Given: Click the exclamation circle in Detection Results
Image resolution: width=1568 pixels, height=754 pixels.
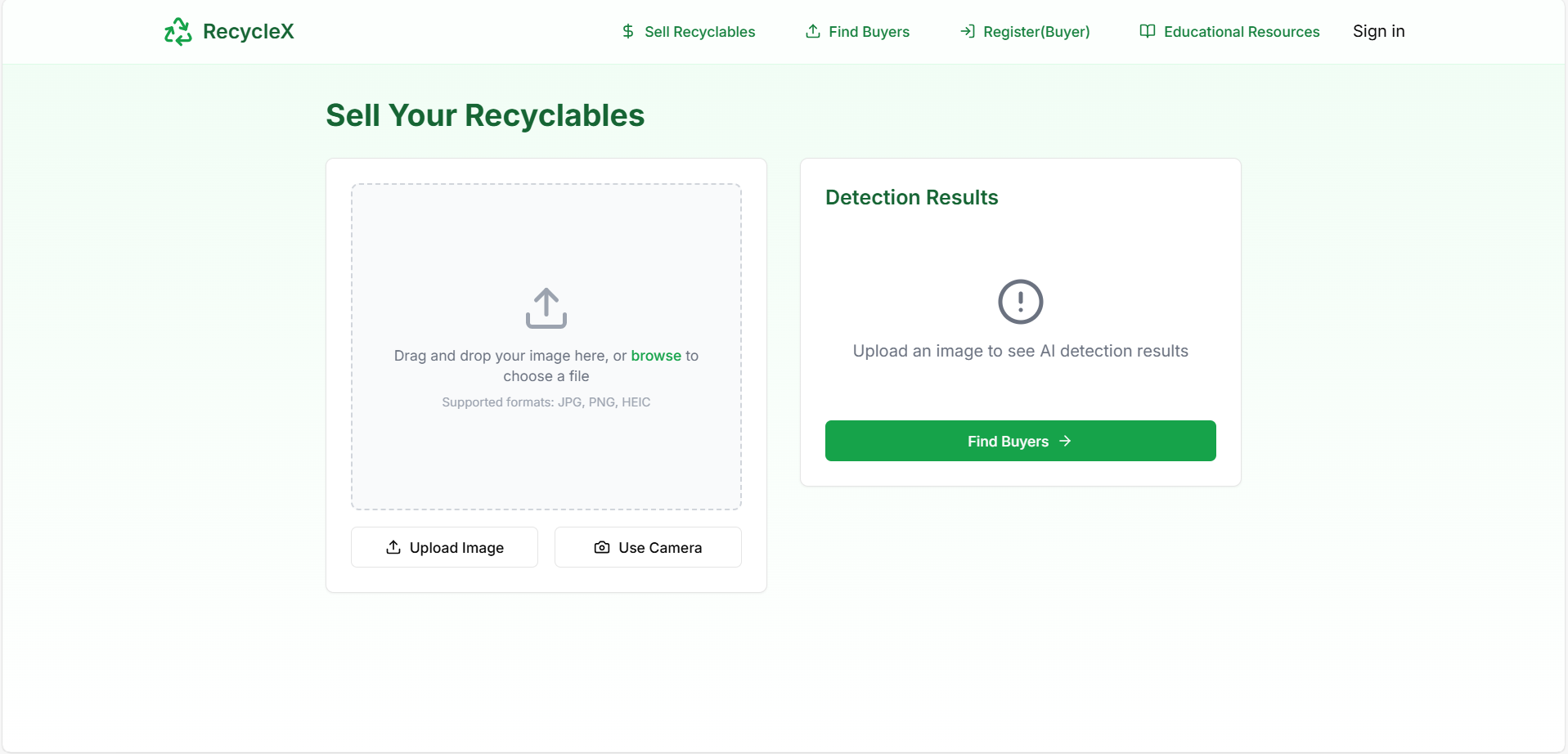Looking at the screenshot, I should (x=1020, y=301).
